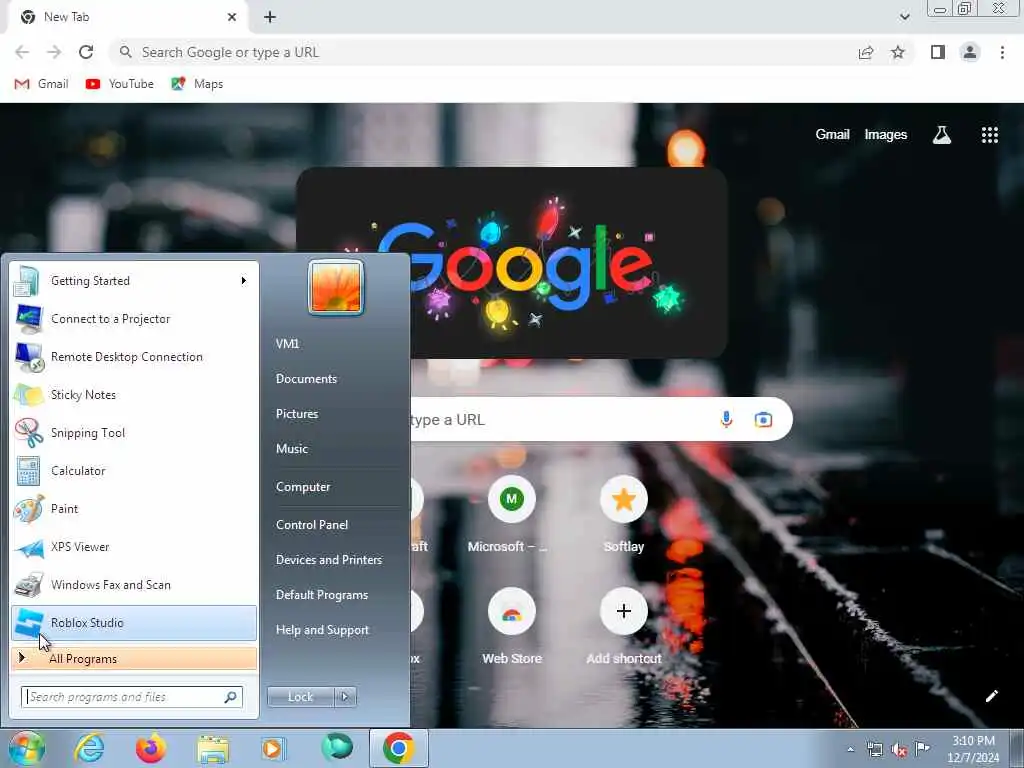Click Gmail link on Google page
Image resolution: width=1024 pixels, height=768 pixels.
coord(832,135)
